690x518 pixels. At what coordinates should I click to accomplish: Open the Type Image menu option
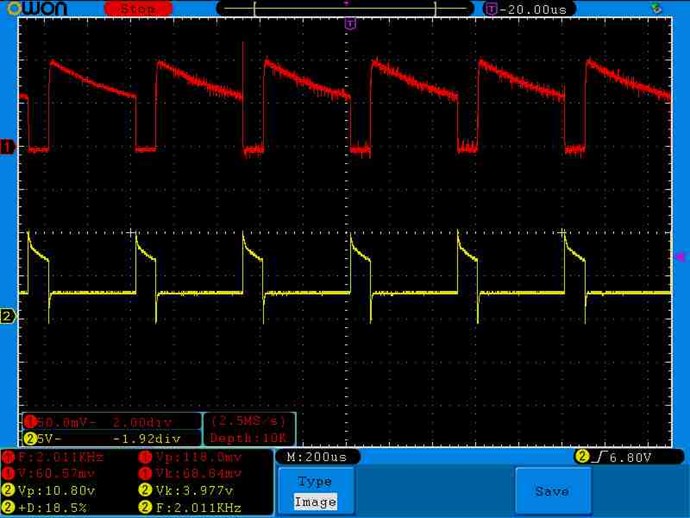pos(316,491)
